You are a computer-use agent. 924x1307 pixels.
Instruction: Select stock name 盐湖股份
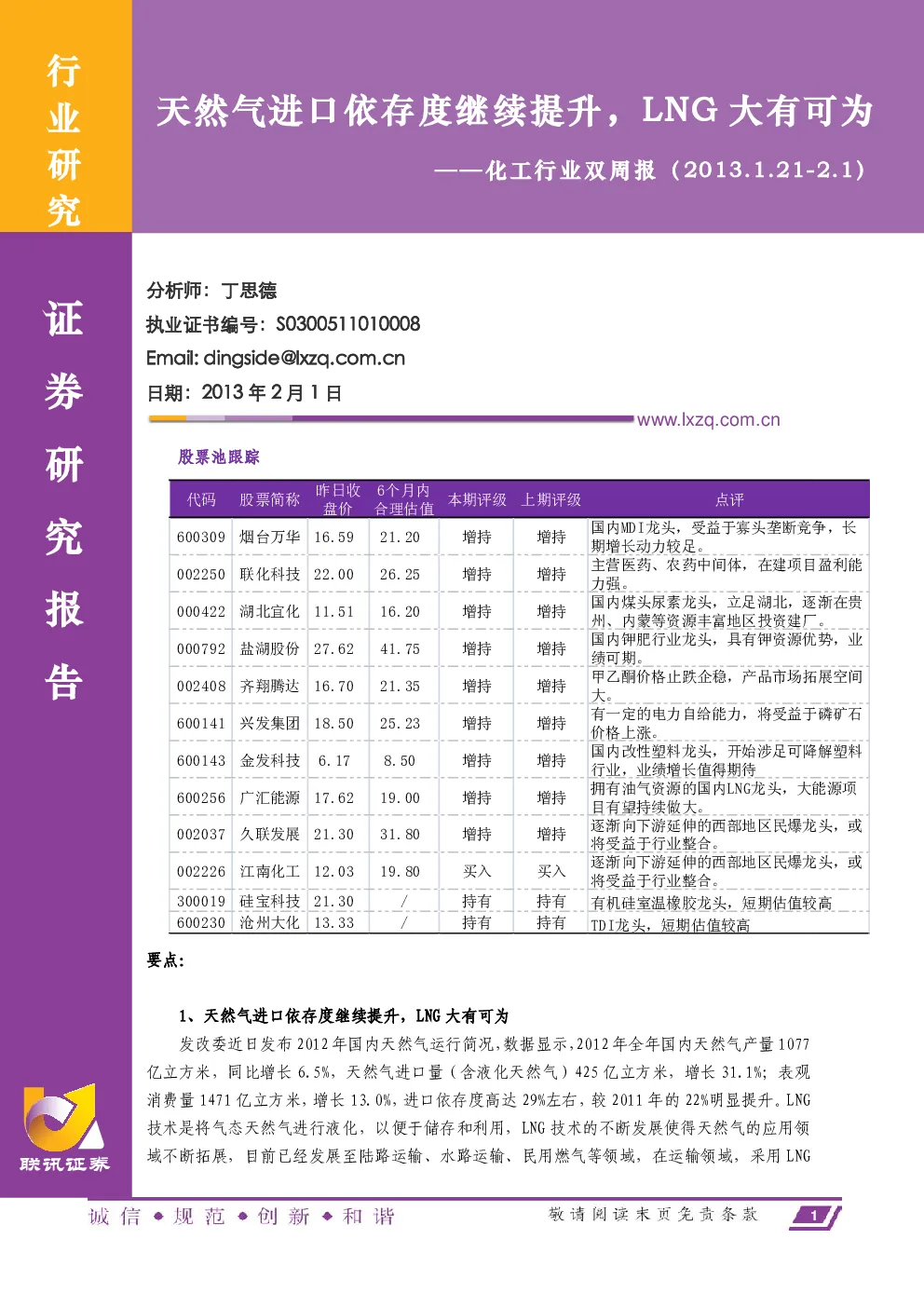[x=269, y=648]
